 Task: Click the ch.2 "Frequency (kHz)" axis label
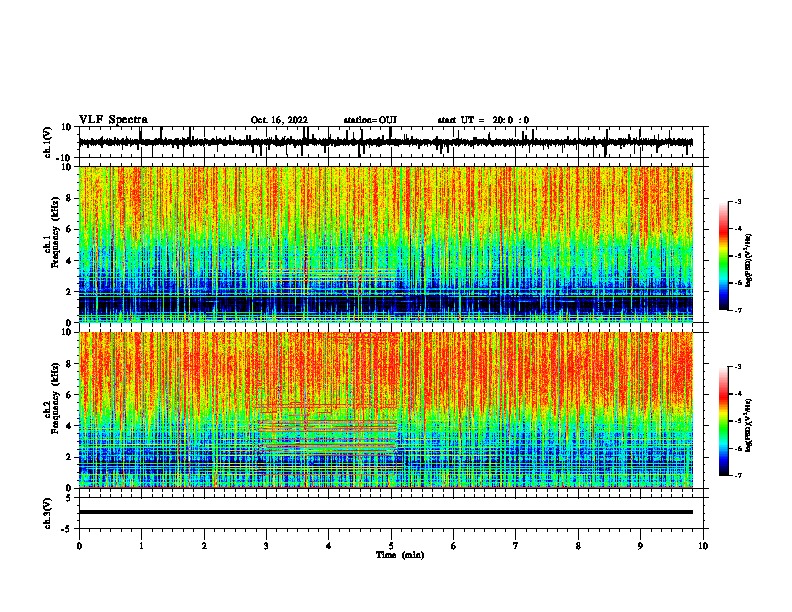55,398
